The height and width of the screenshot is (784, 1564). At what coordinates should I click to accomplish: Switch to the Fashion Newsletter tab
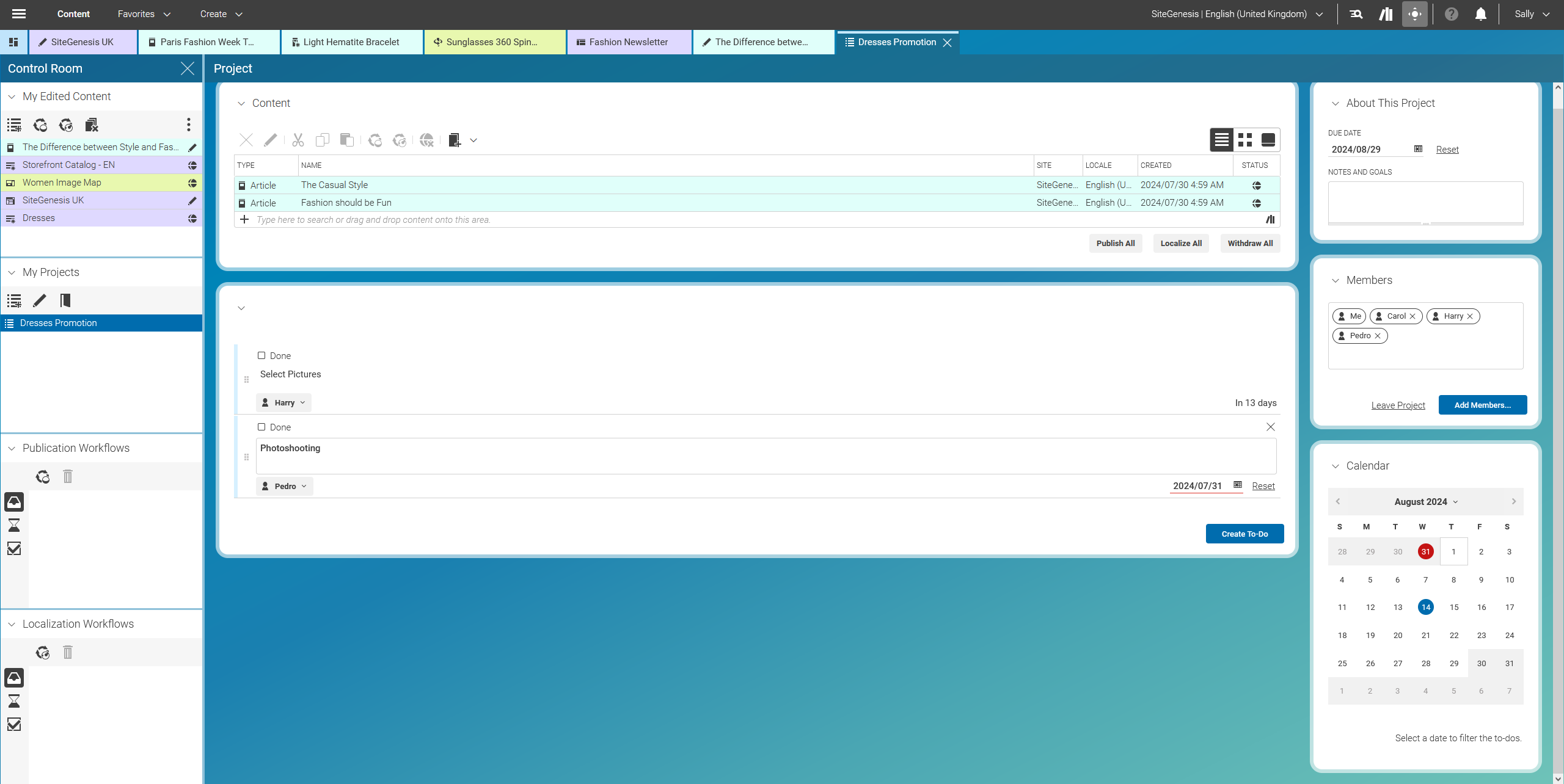click(x=628, y=42)
